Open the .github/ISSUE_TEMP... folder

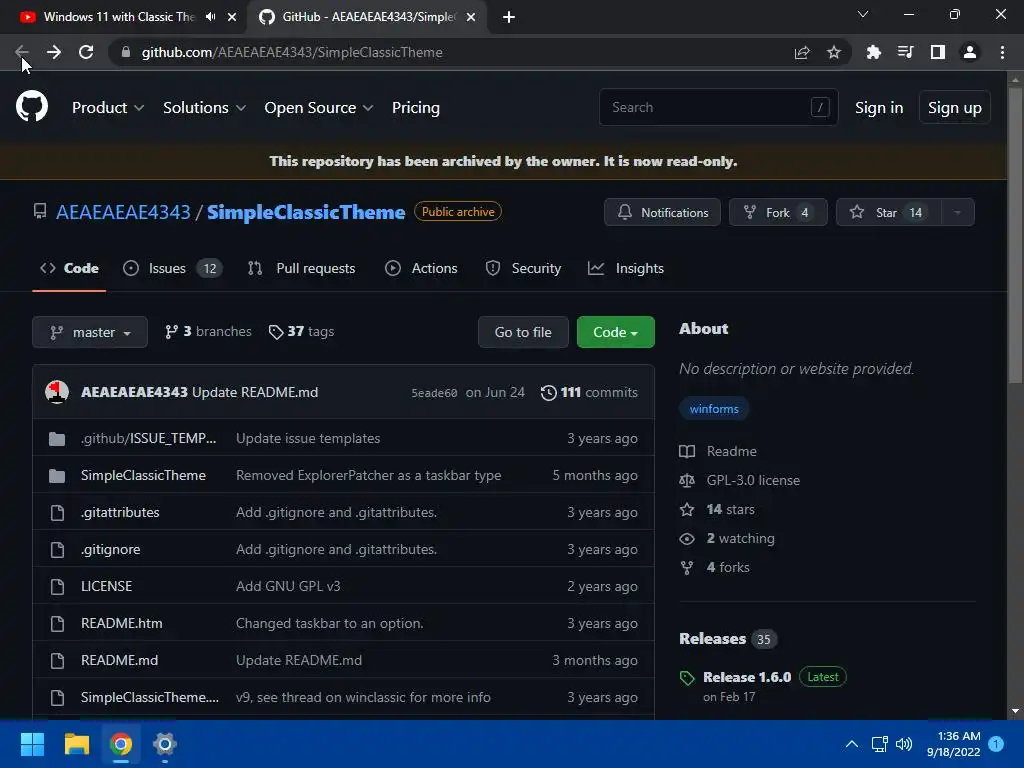click(x=148, y=438)
